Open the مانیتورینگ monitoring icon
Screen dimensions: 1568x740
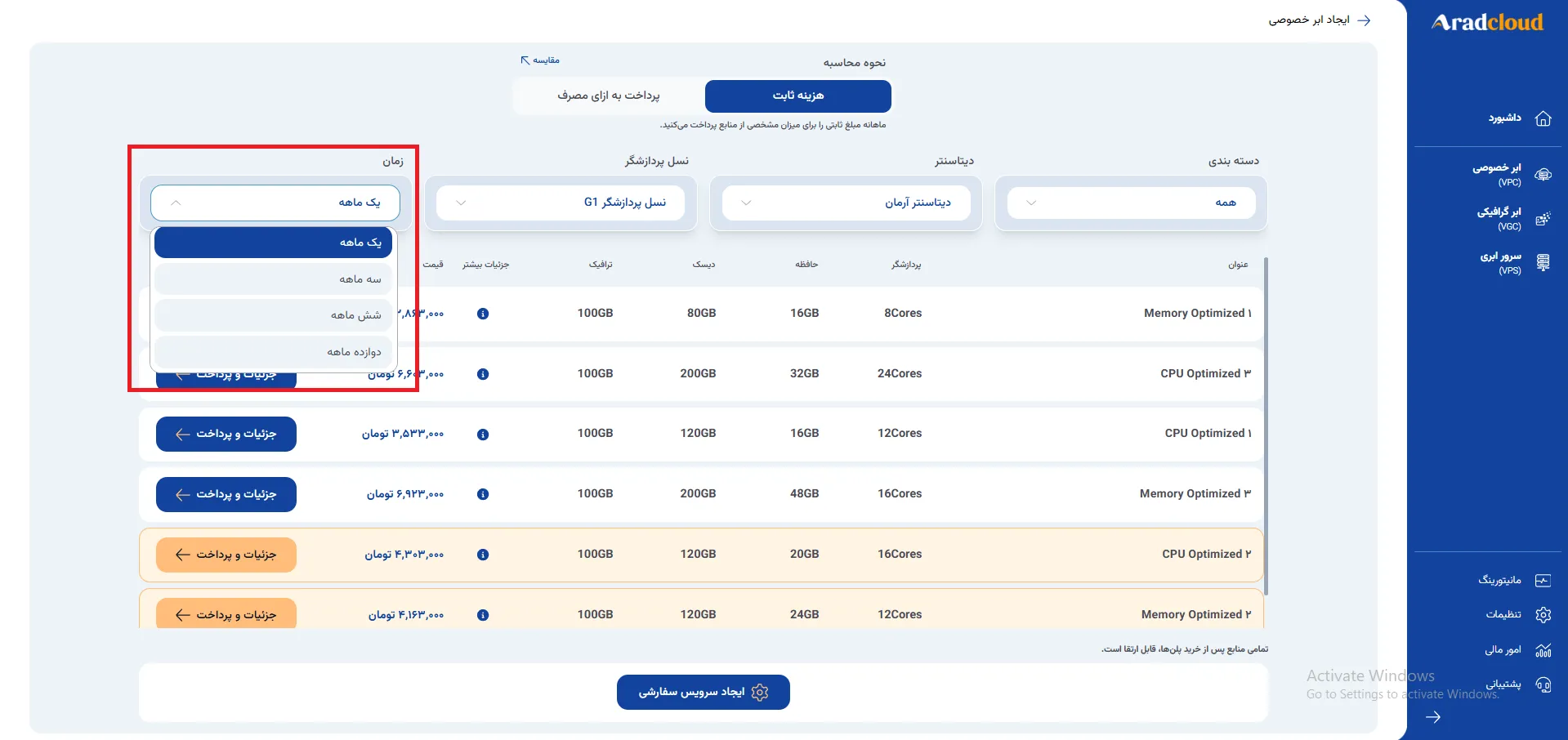click(1543, 581)
